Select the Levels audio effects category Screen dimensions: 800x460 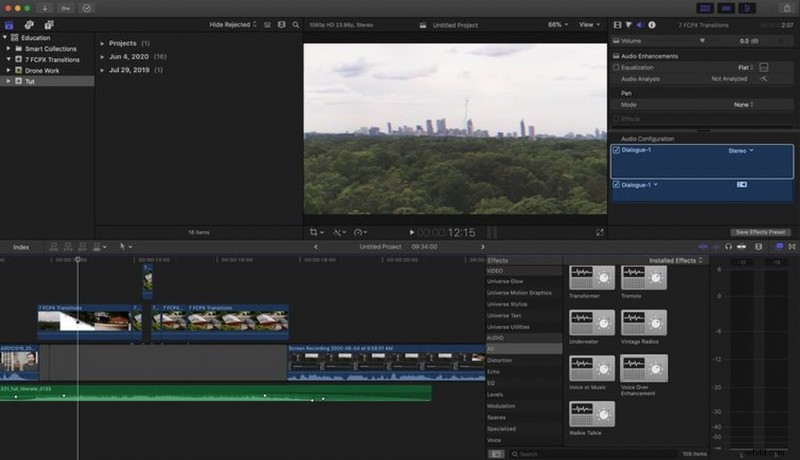coord(495,395)
